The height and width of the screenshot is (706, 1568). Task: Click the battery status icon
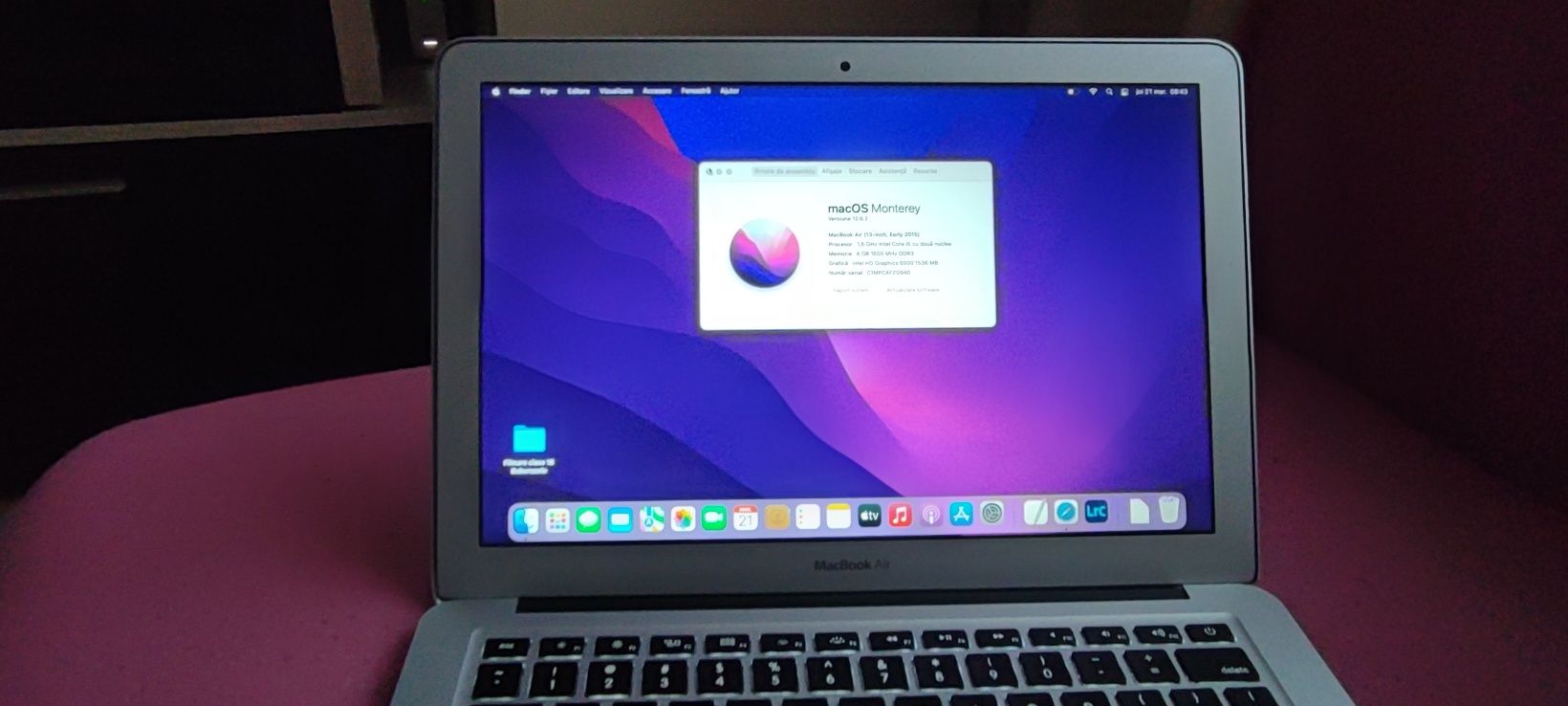point(1072,92)
